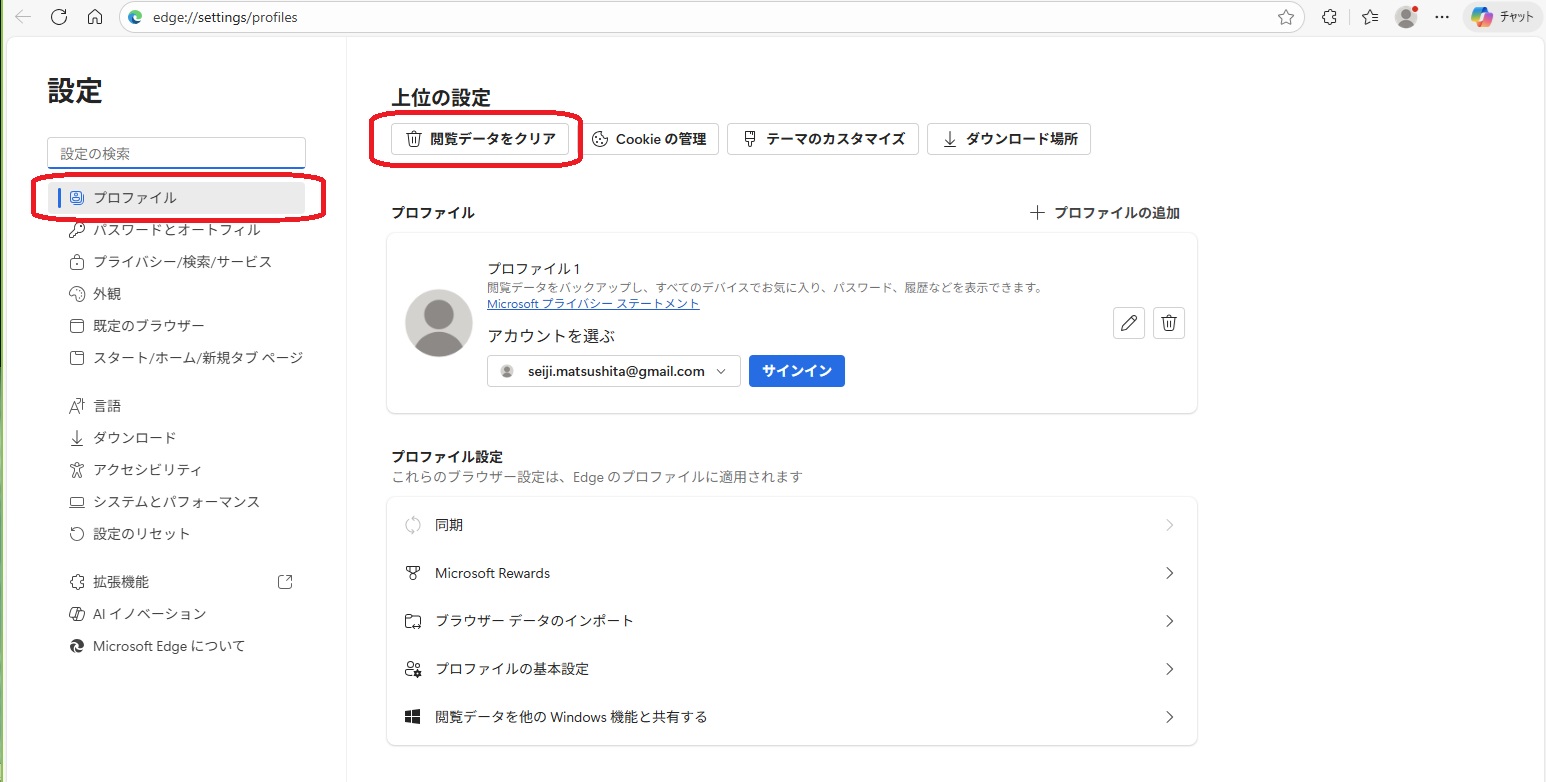Delete プロファイル 1 with the trash icon
The height and width of the screenshot is (782, 1546).
[x=1169, y=323]
